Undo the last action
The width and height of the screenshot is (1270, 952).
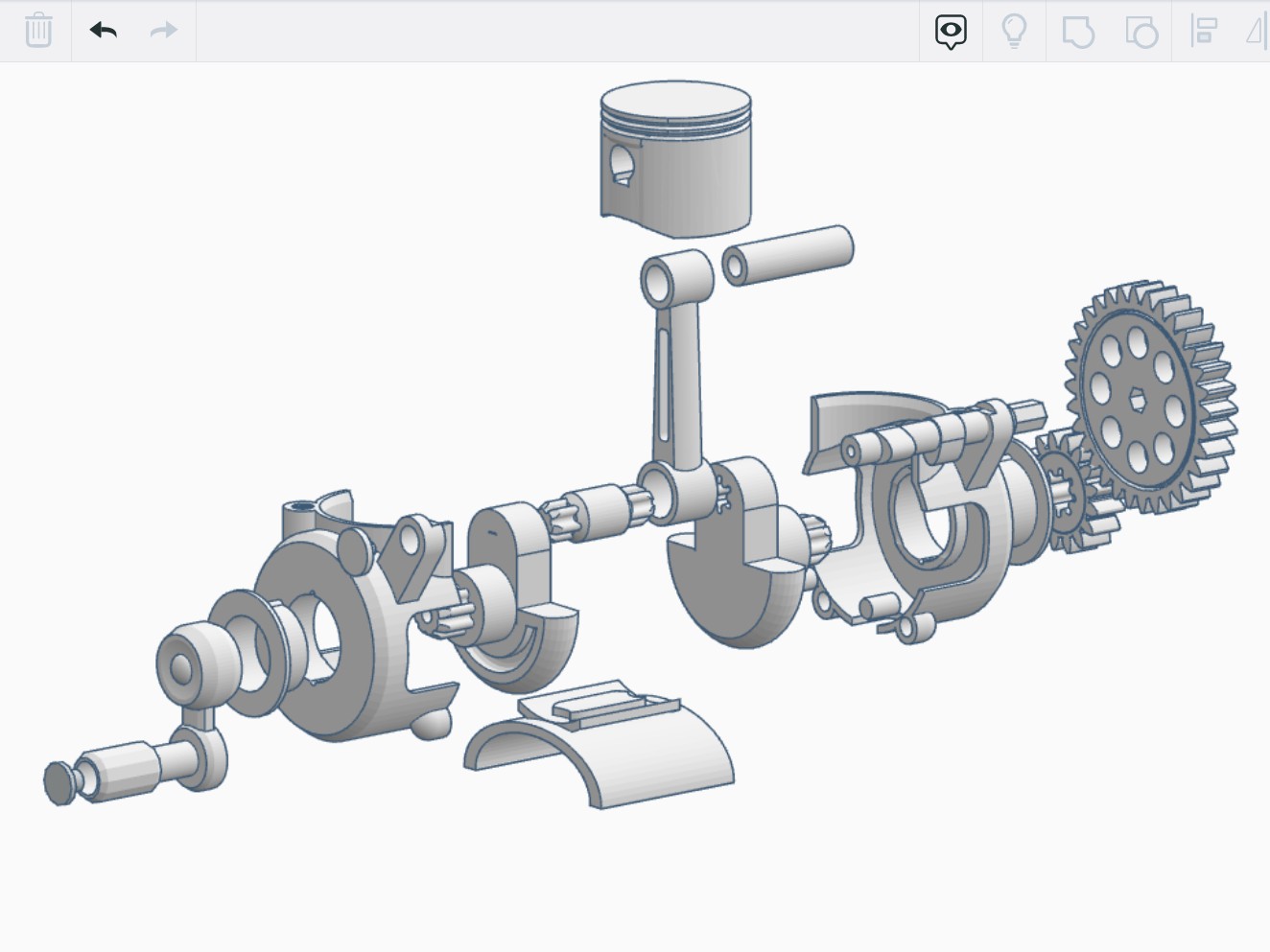click(104, 30)
